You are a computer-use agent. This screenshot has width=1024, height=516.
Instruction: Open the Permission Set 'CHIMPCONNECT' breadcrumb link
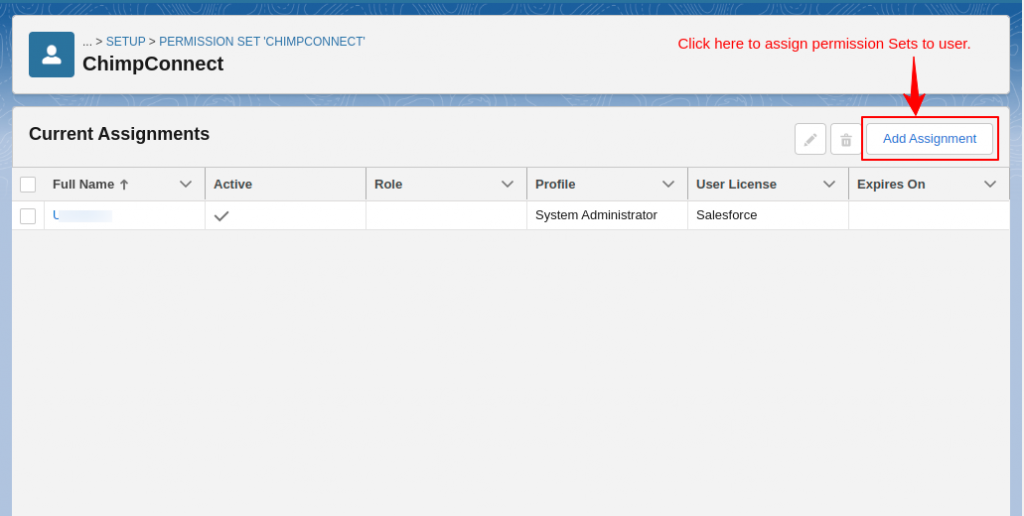[262, 42]
